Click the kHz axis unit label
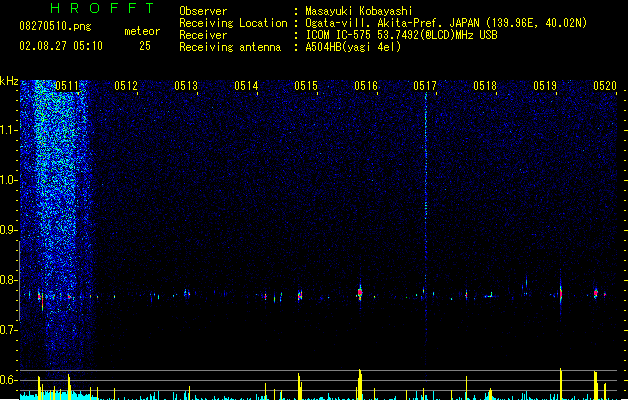Viewport: 629px width, 400px height. (9, 81)
